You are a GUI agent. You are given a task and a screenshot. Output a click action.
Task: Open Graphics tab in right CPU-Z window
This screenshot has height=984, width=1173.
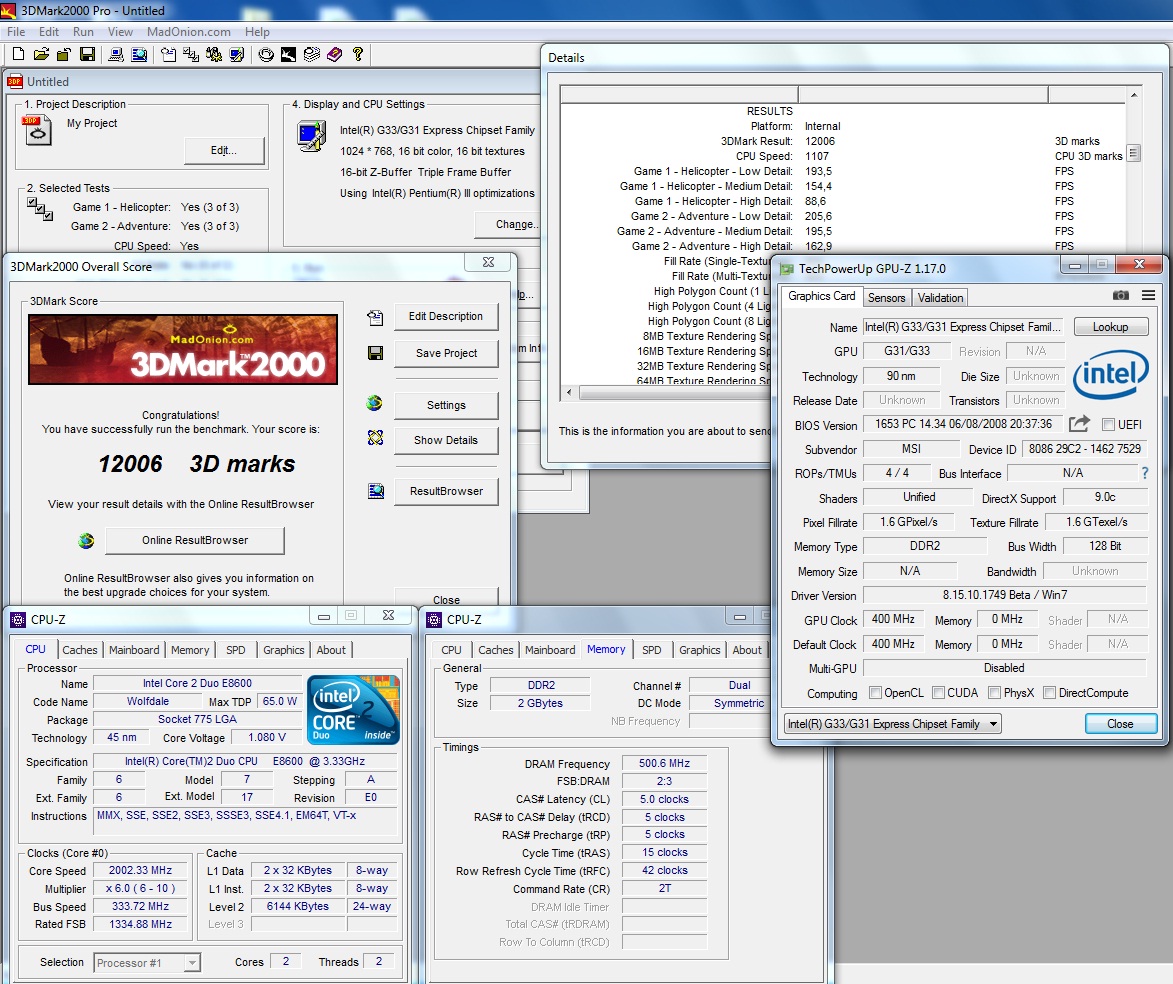699,650
